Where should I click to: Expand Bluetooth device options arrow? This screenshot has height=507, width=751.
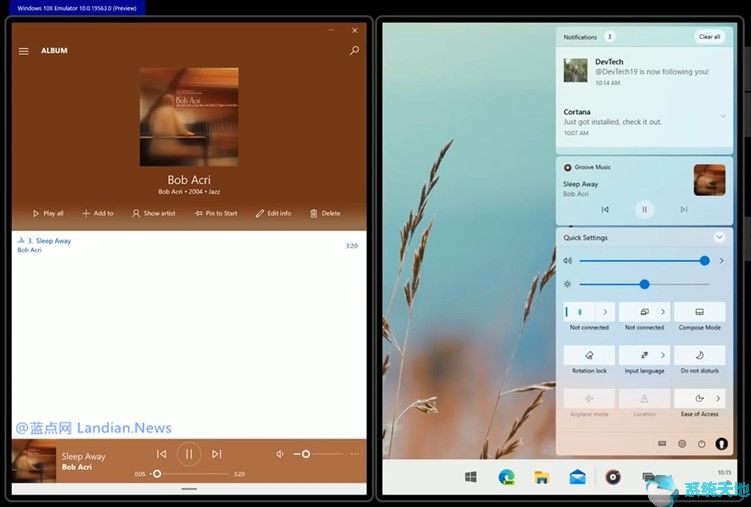pos(605,312)
